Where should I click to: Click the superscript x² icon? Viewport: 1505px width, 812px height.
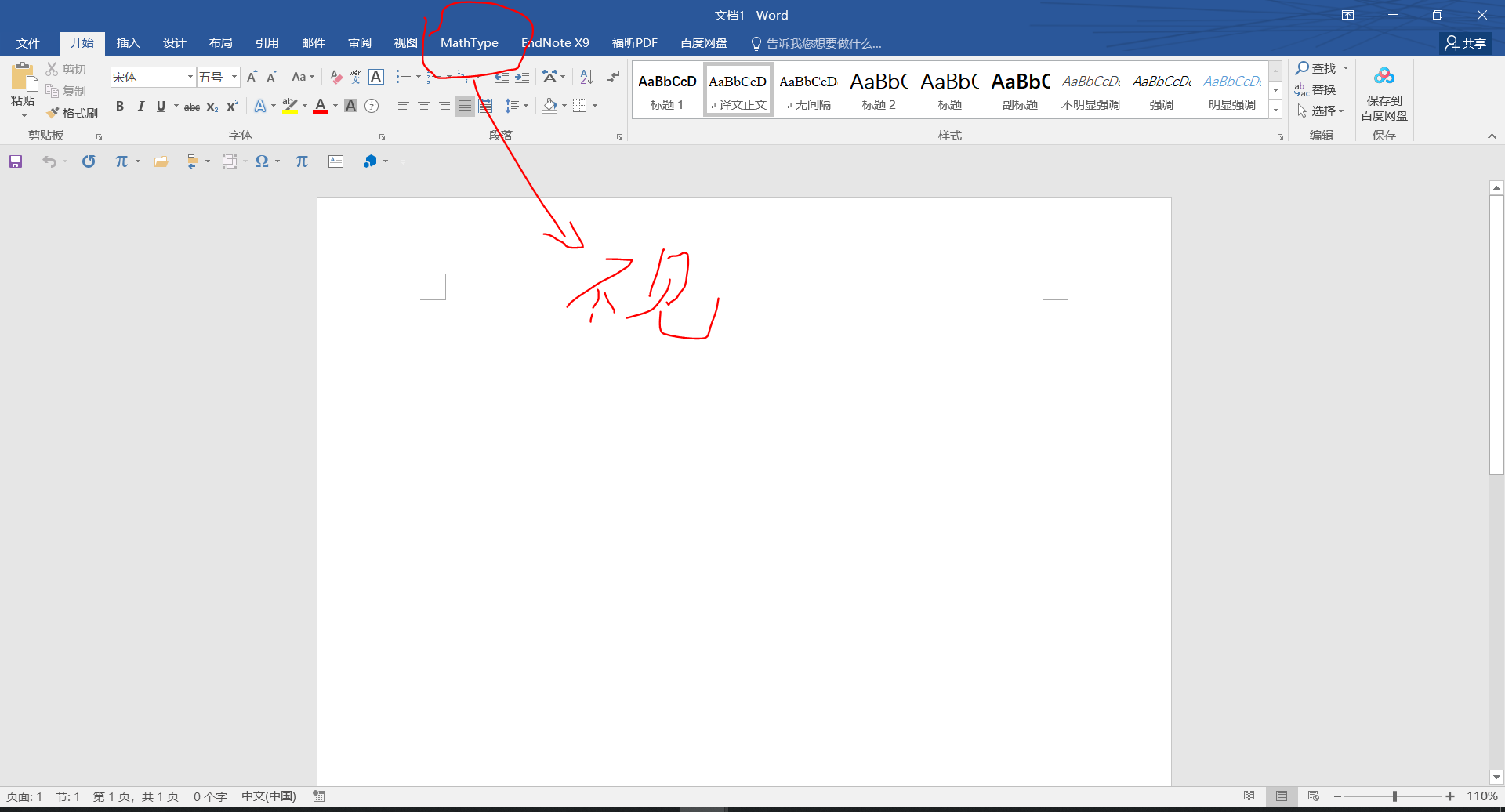[x=233, y=107]
